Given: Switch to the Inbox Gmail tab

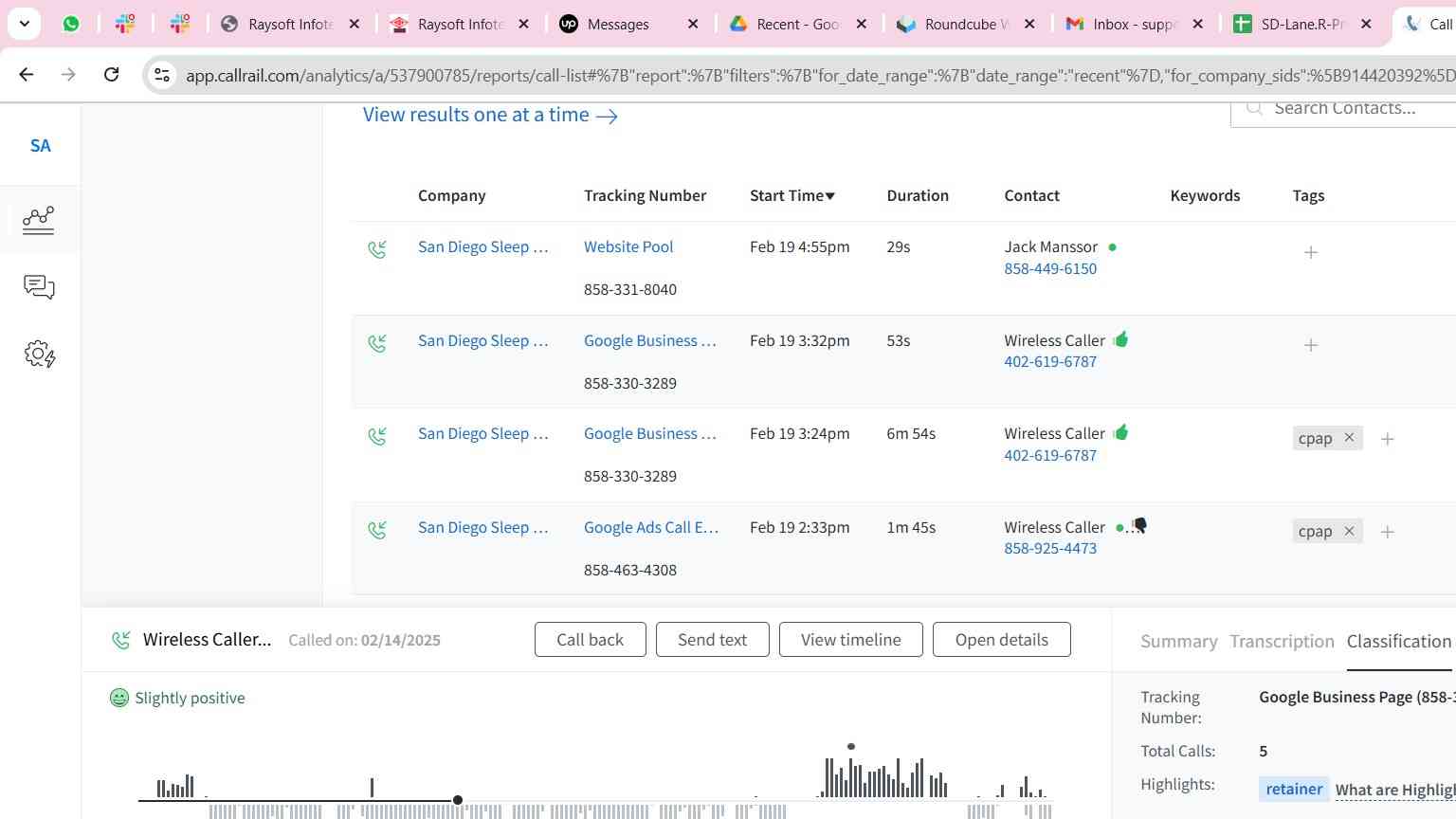Looking at the screenshot, I should pyautogui.click(x=1135, y=24).
